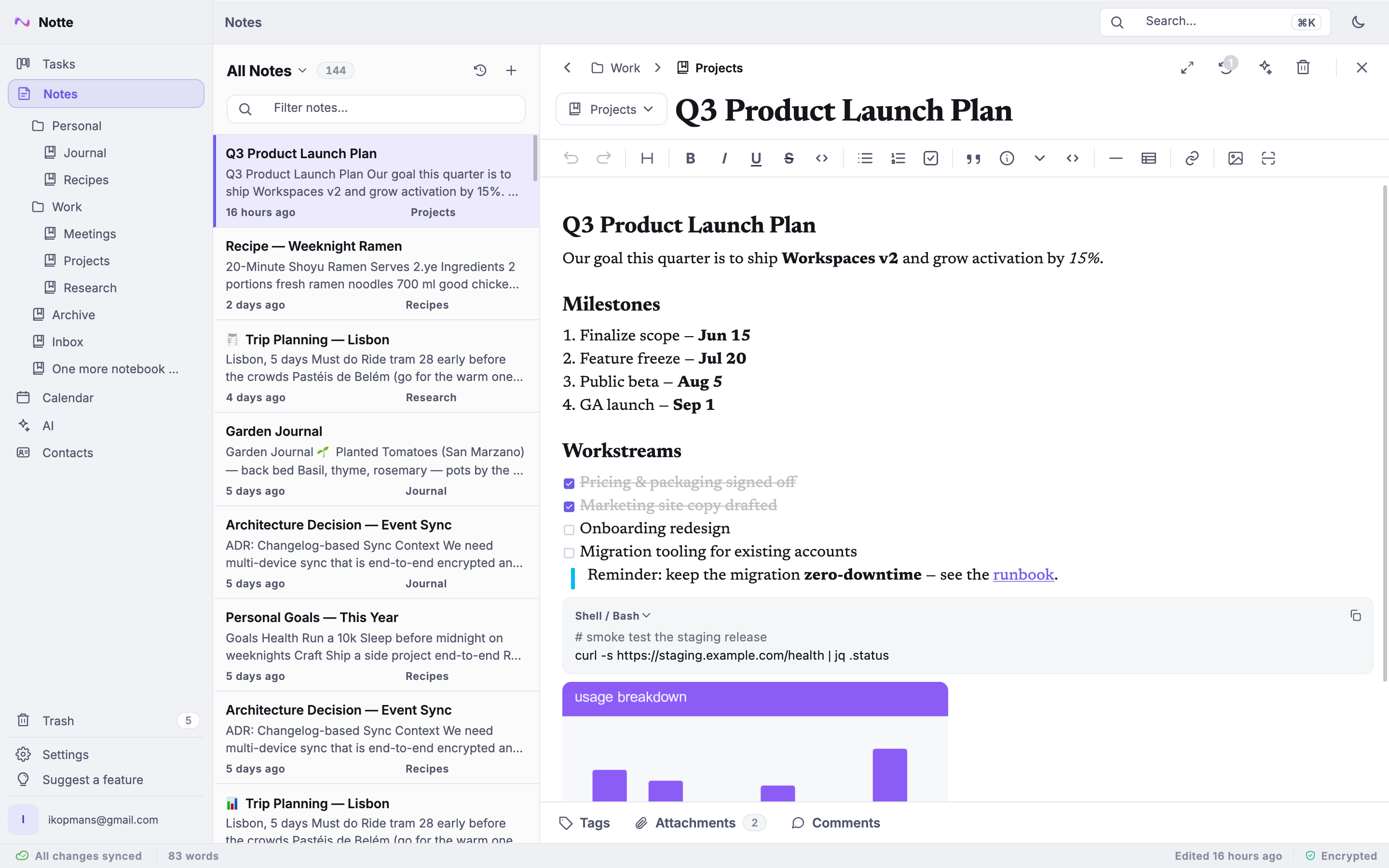Open the ikopmans@gmail.com account menu
This screenshot has height=868, width=1389.
tap(106, 819)
